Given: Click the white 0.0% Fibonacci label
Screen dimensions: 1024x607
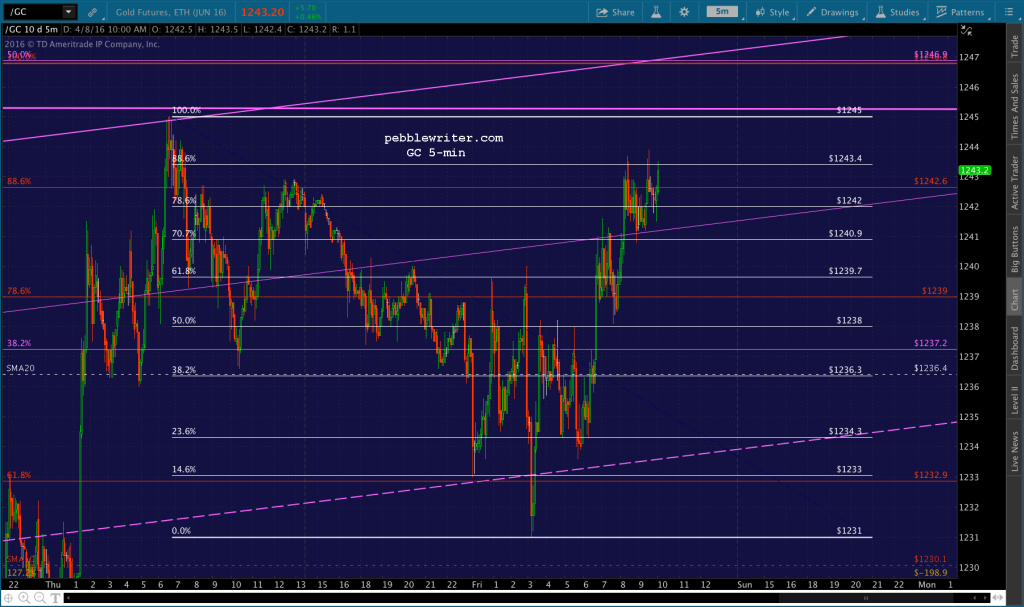Looking at the screenshot, I should [181, 531].
